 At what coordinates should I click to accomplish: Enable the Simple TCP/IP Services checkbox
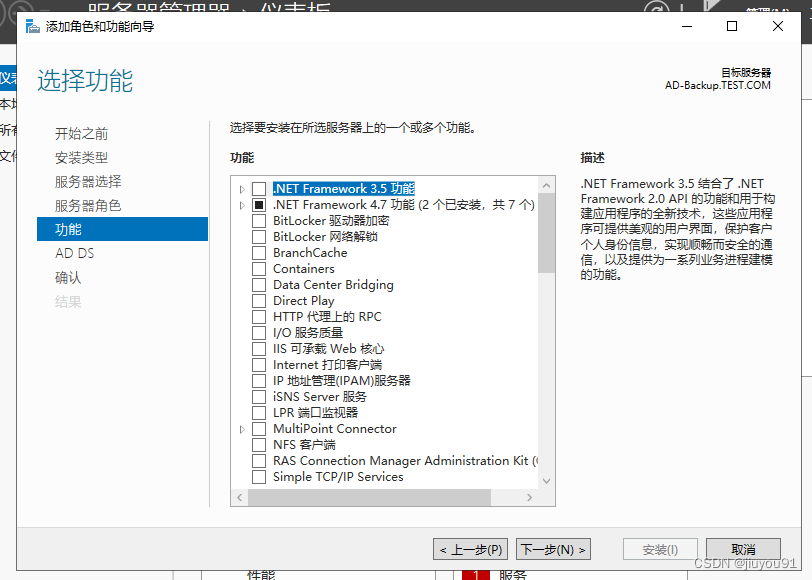[259, 477]
